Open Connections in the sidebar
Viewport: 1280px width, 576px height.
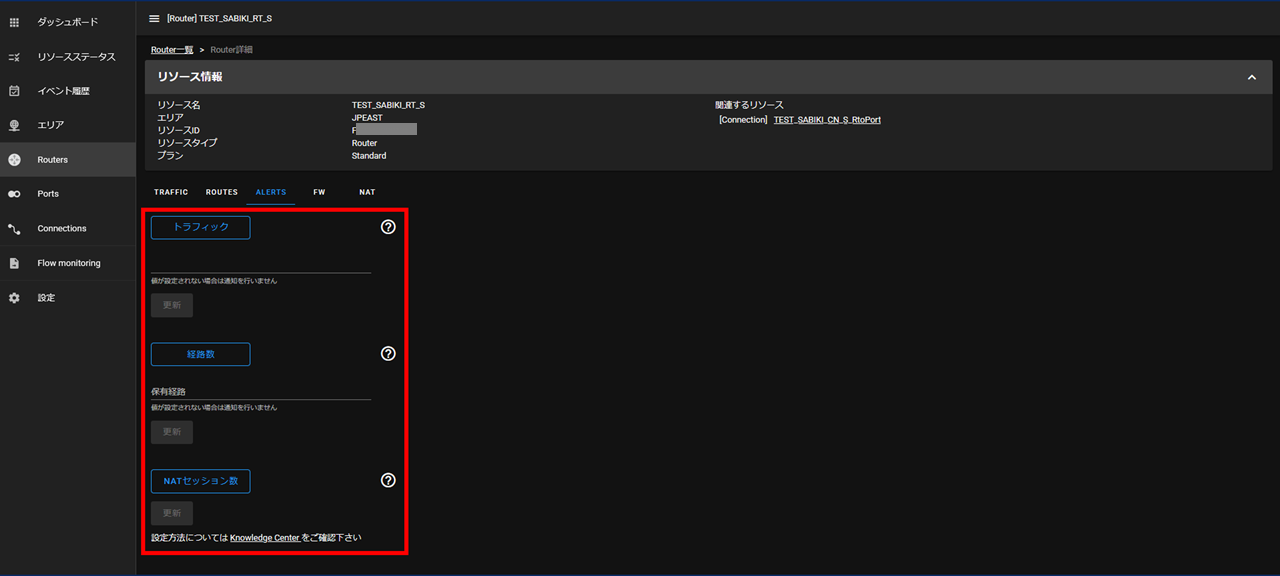click(x=68, y=229)
